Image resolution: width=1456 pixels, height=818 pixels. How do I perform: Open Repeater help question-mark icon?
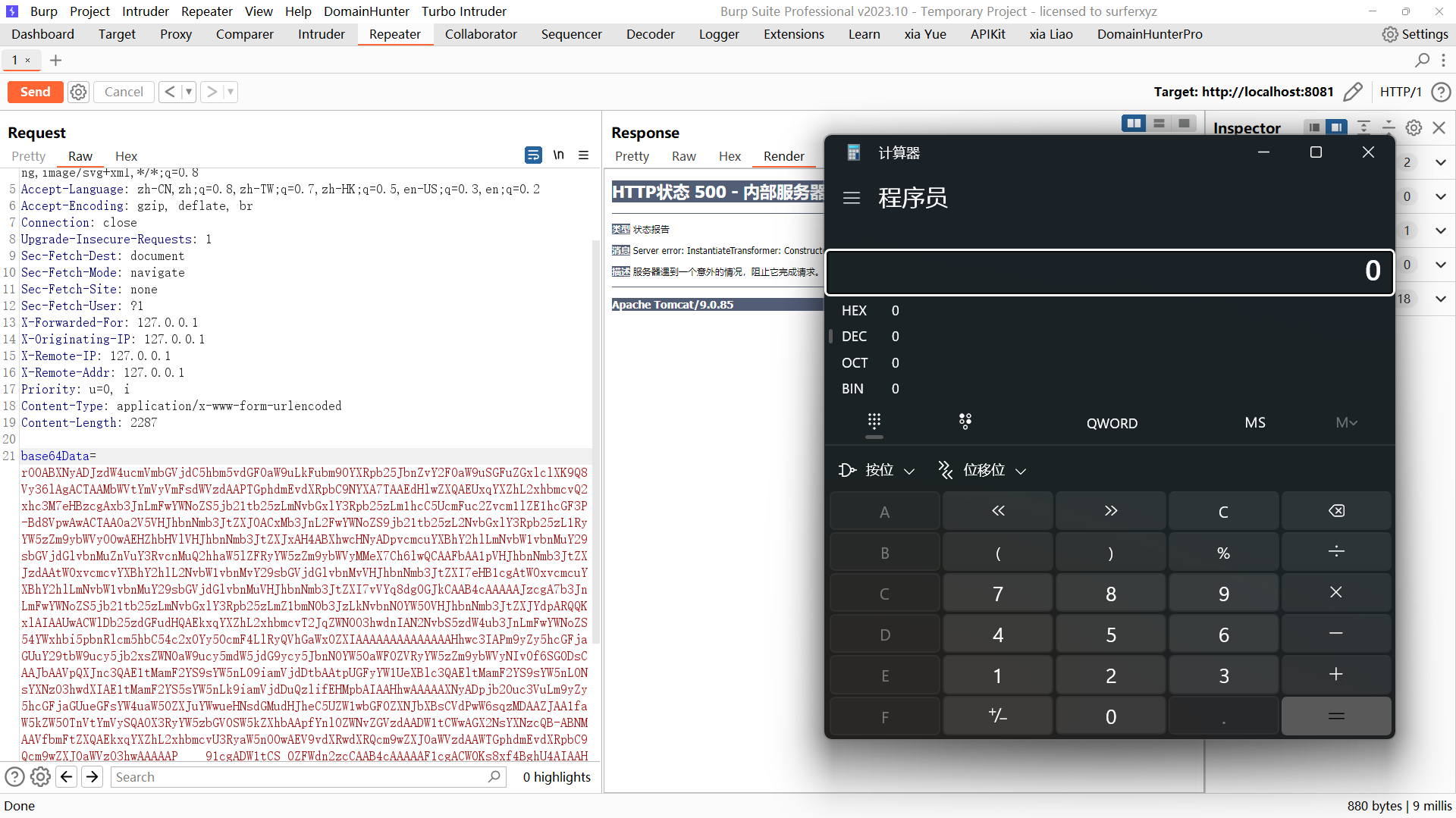[x=1441, y=92]
